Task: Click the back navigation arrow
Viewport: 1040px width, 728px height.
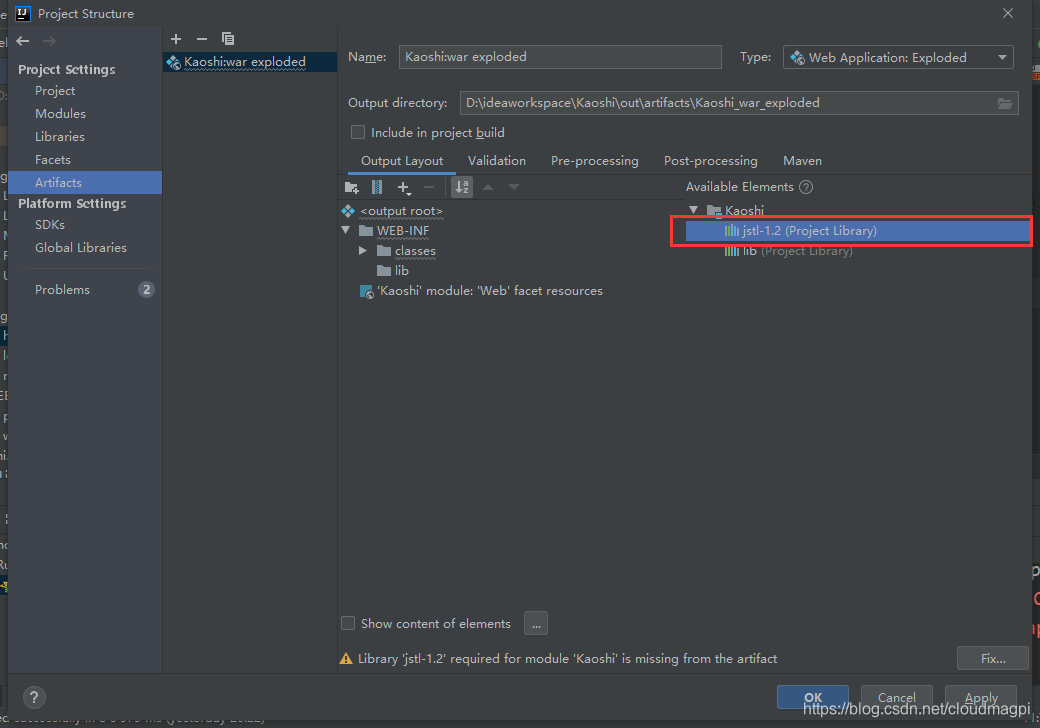Action: (23, 41)
